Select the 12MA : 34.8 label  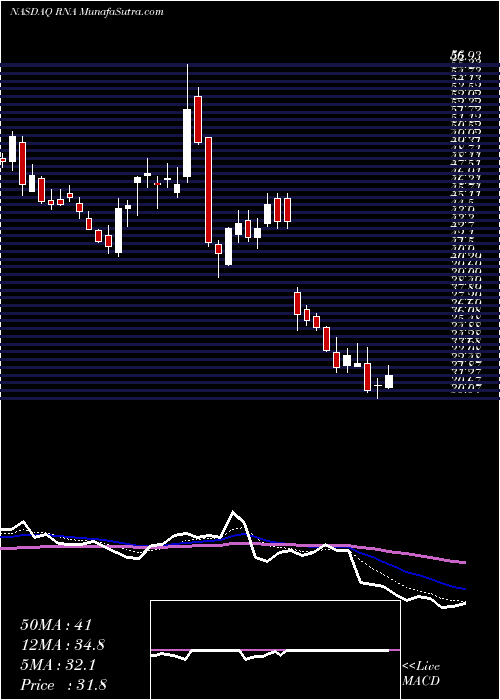pyautogui.click(x=63, y=645)
